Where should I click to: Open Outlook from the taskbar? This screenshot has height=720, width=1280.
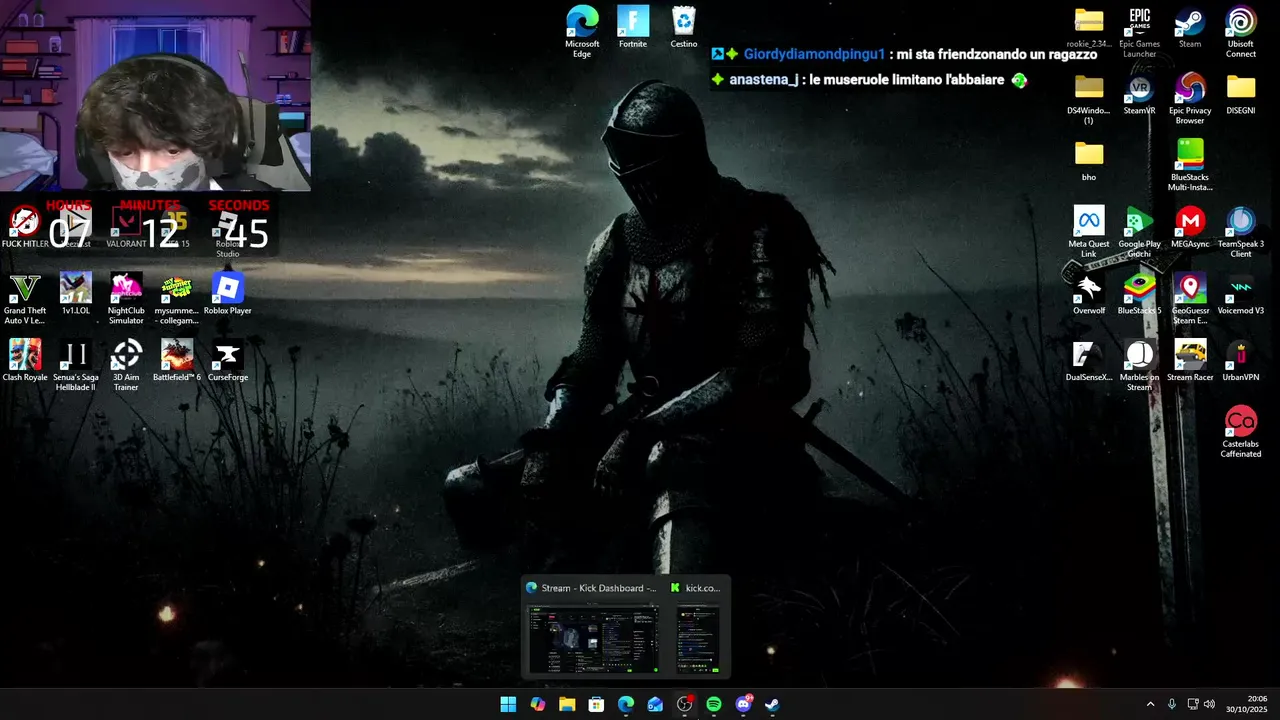point(655,704)
